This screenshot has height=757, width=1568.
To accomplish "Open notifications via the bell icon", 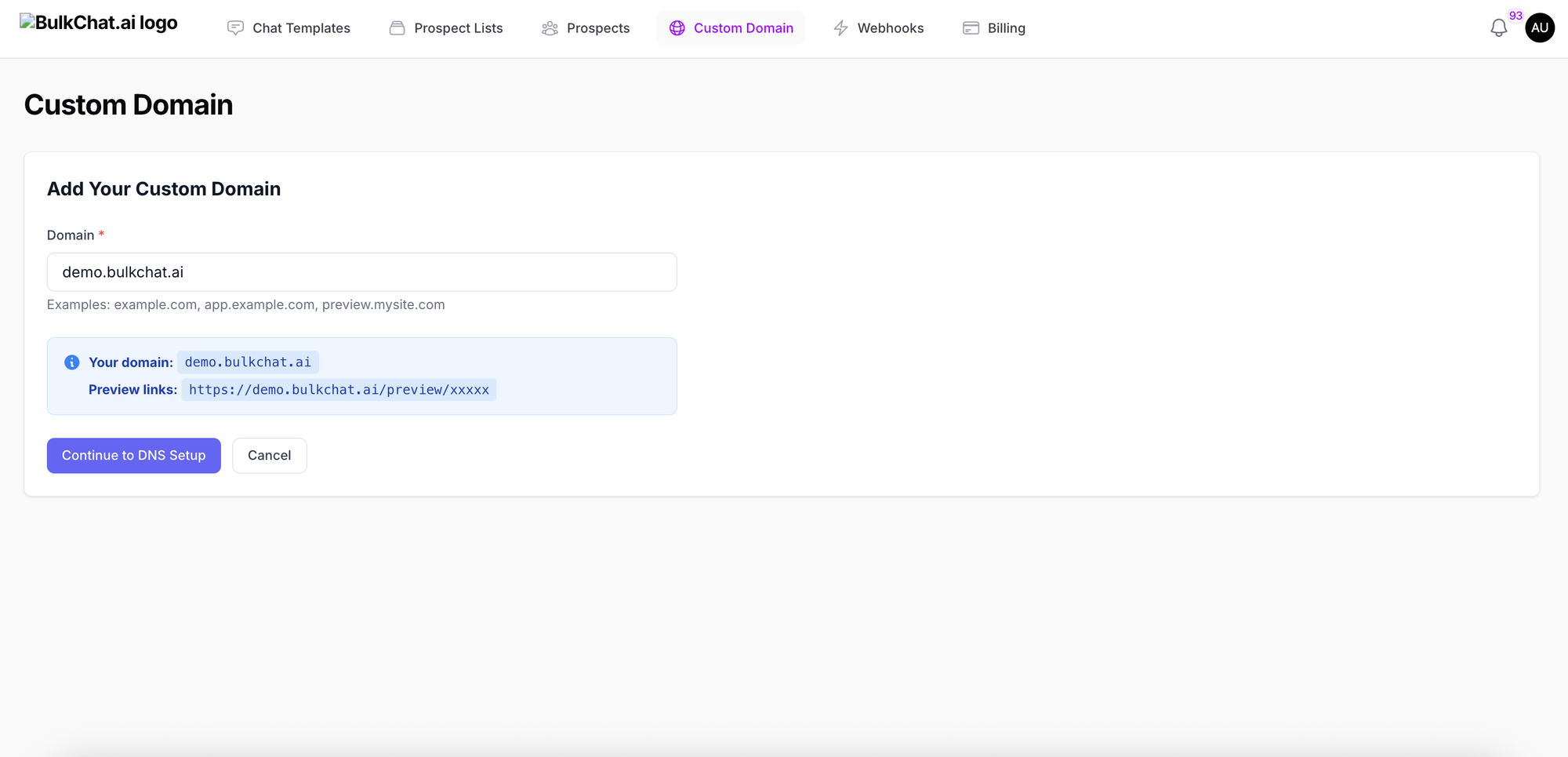I will [1498, 28].
